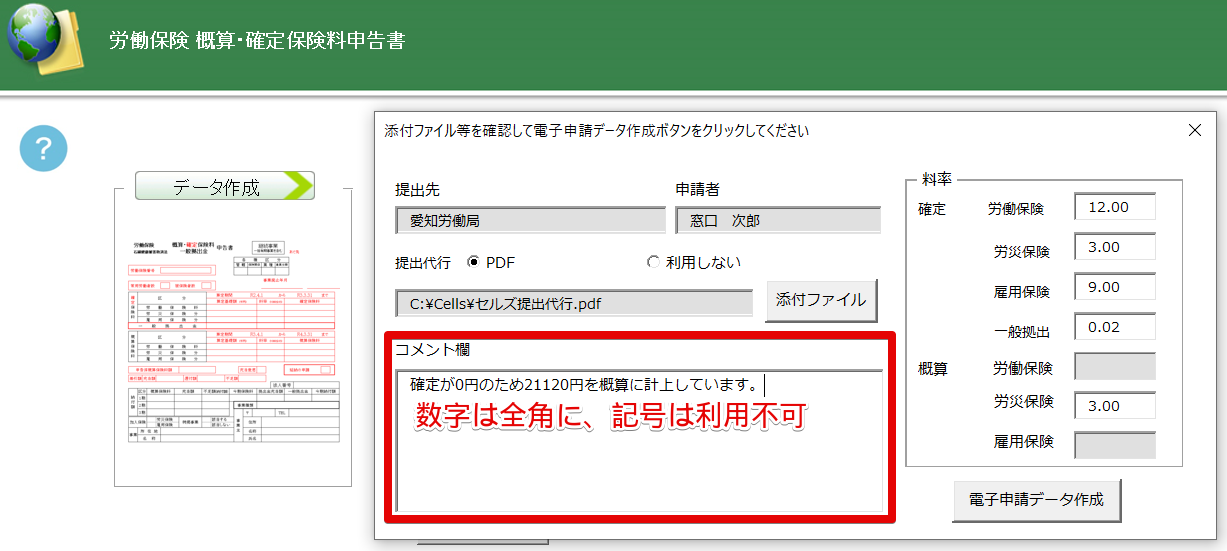Screen dimensions: 1227x551
Task: Click the 概算 労災保険 rate field
Action: 1115,405
